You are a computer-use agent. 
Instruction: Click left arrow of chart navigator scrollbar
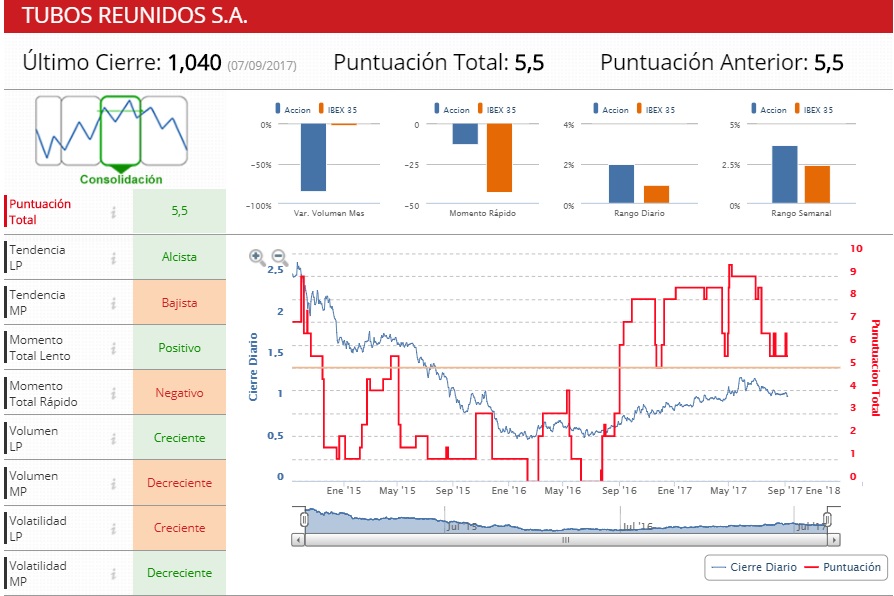pos(298,540)
